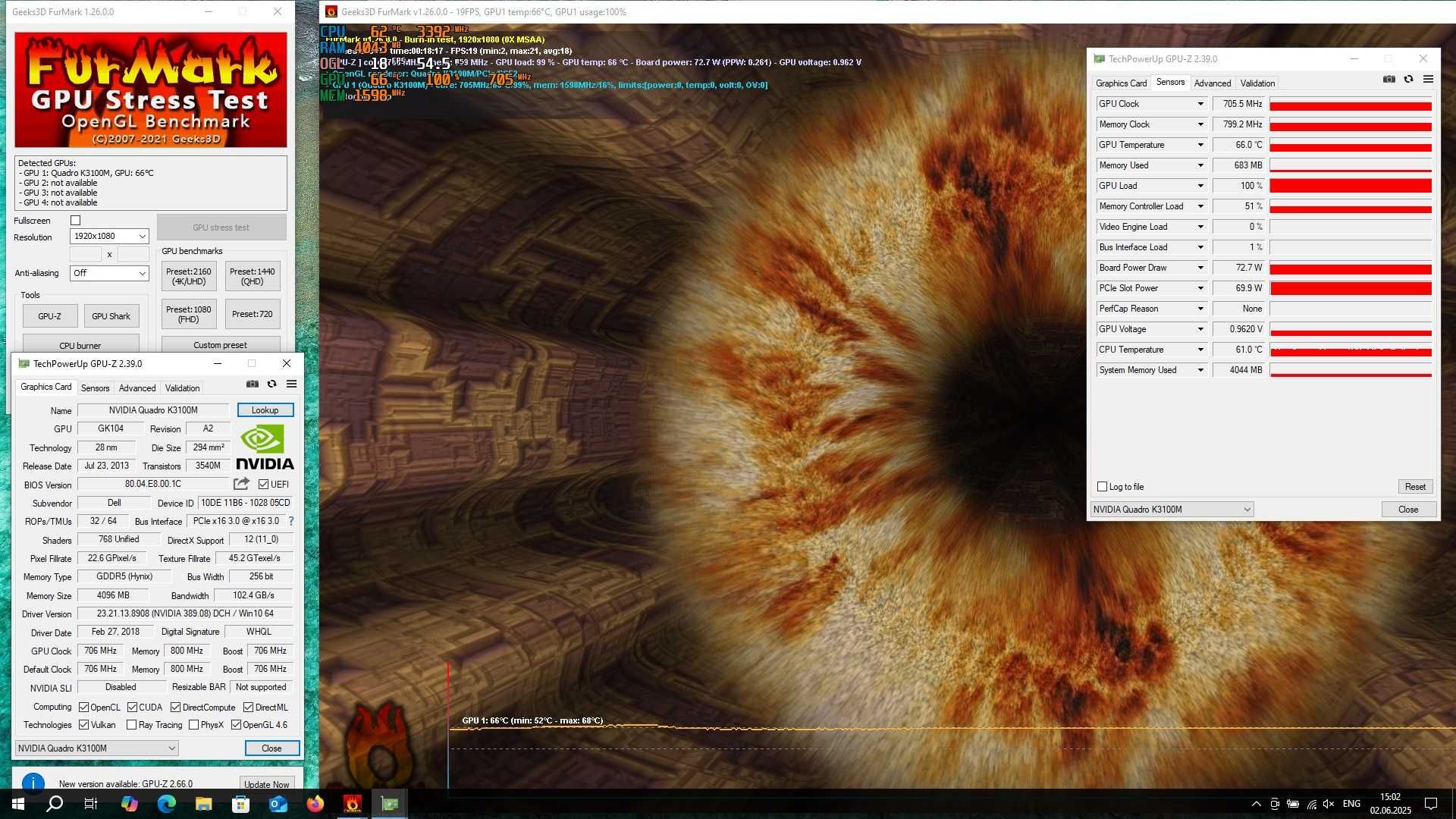Open GPU selector dropdown in Sensors window

click(x=1172, y=509)
